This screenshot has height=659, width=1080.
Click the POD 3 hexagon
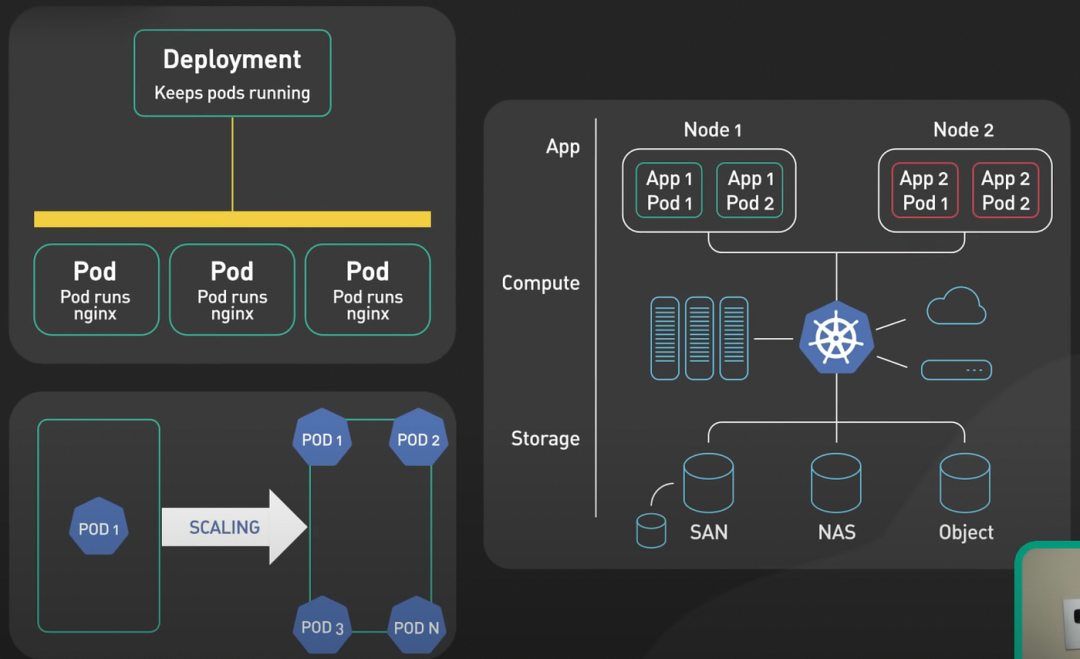click(322, 625)
